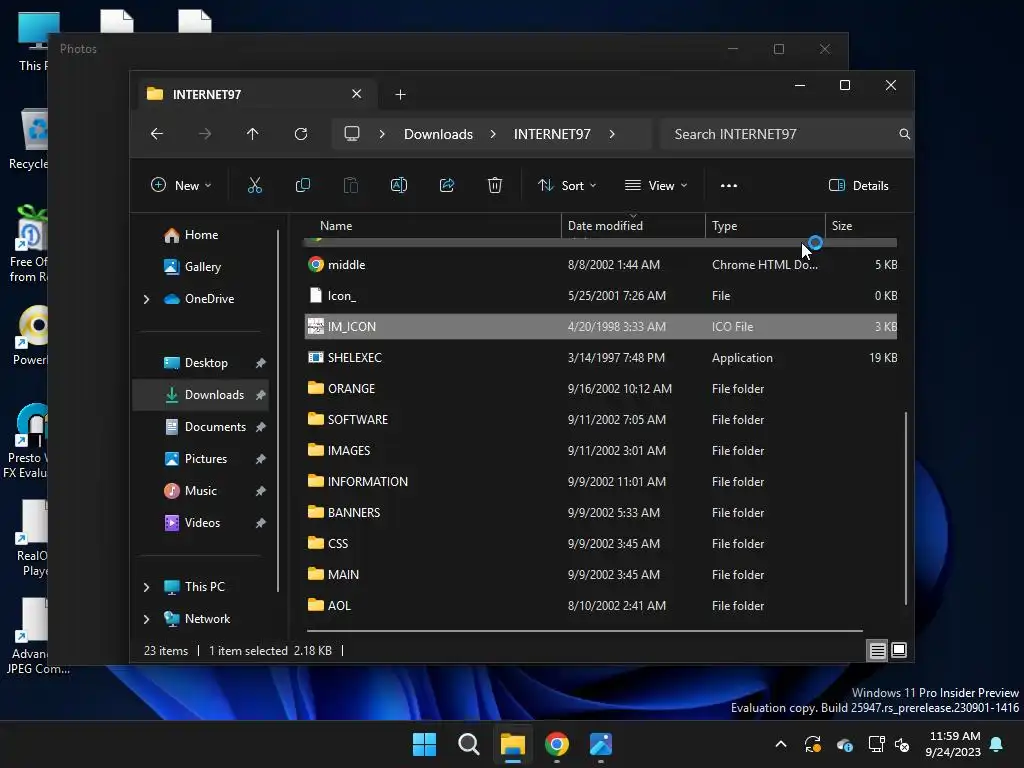Select the MAIN folder

(601, 575)
